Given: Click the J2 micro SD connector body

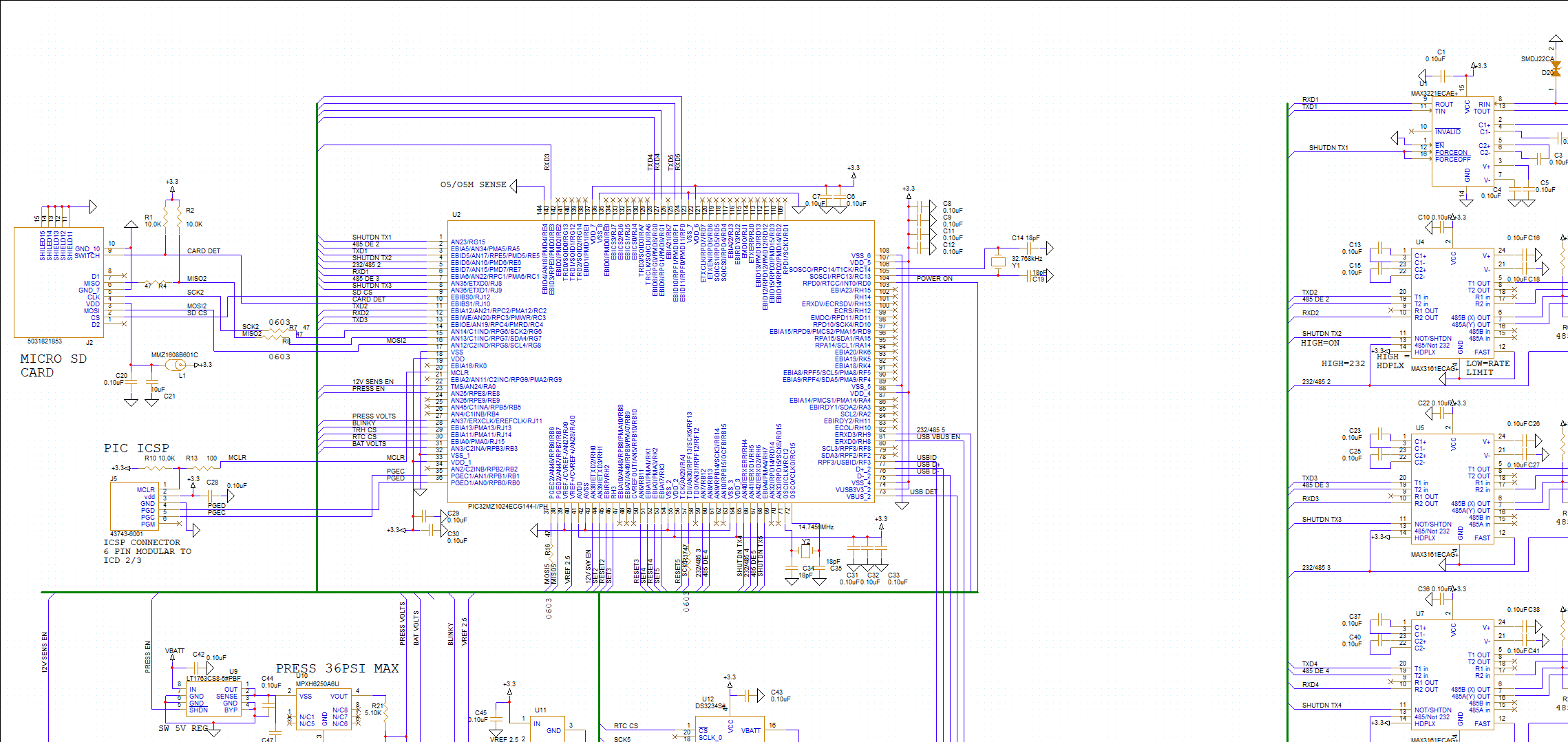Looking at the screenshot, I should pyautogui.click(x=59, y=282).
